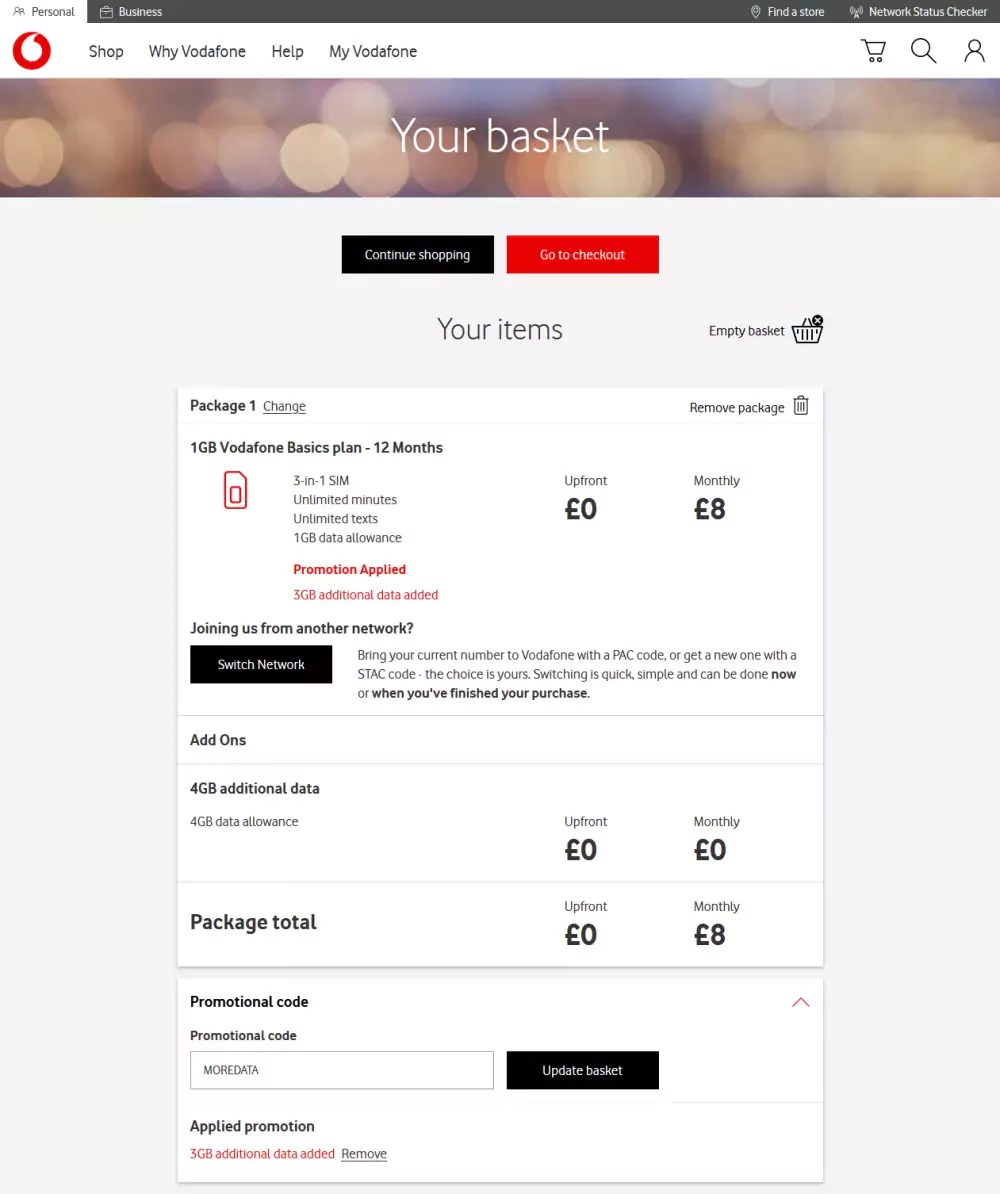The width and height of the screenshot is (1000, 1194).
Task: Click inside the promotional code input field
Action: point(341,1070)
